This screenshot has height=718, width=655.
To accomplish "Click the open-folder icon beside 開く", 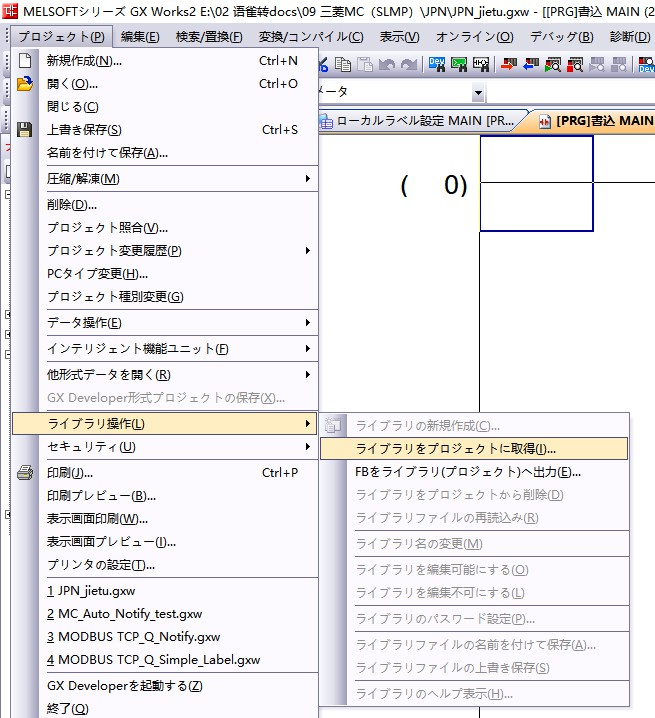I will 25,84.
